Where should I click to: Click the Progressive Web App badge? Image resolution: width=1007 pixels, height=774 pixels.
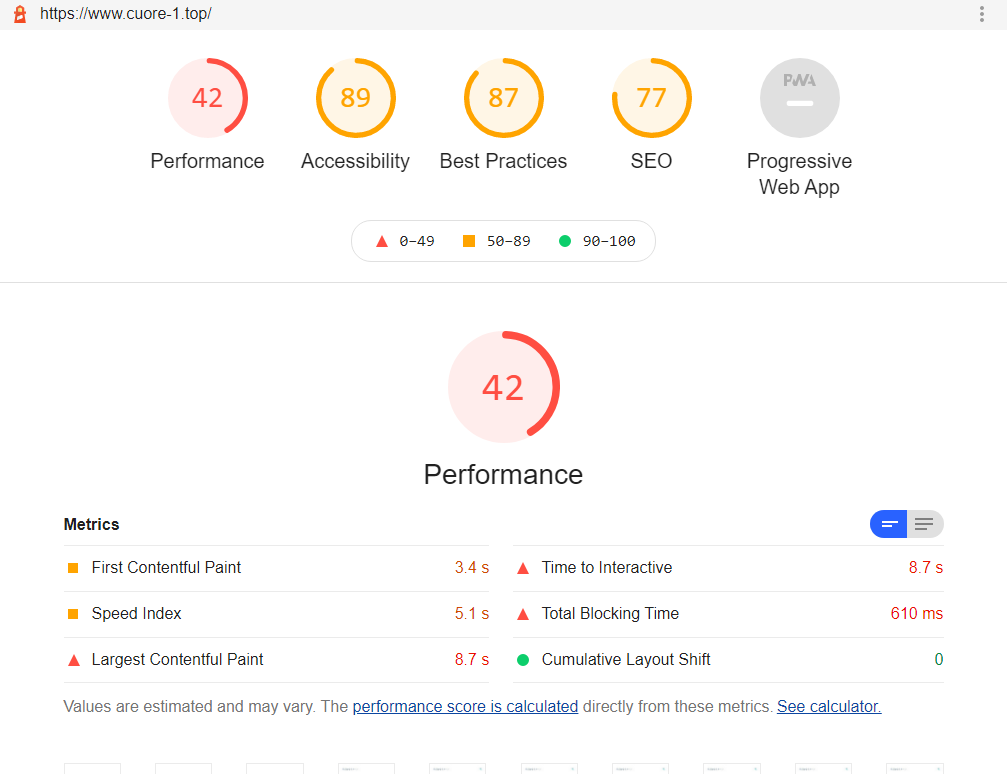[799, 98]
